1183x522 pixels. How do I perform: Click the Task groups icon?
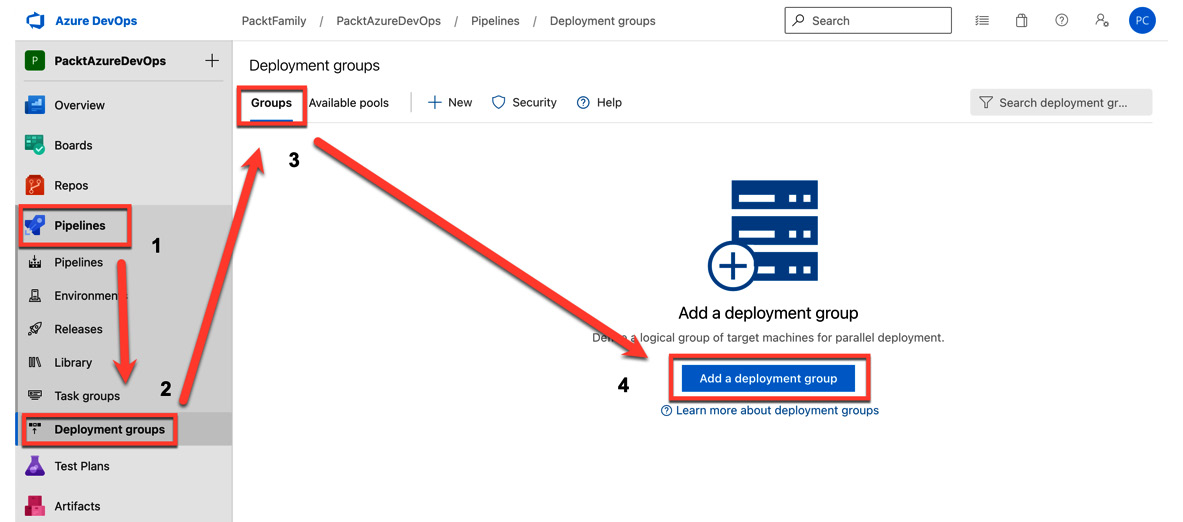pos(35,395)
